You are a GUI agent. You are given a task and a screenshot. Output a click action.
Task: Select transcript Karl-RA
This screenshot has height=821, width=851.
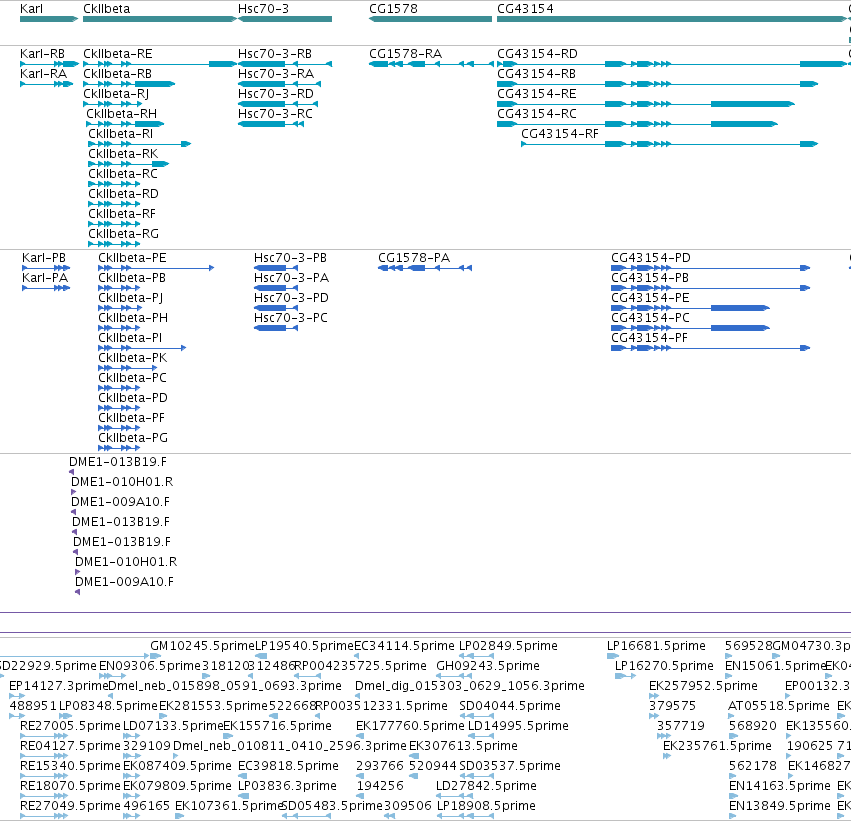coord(43,74)
